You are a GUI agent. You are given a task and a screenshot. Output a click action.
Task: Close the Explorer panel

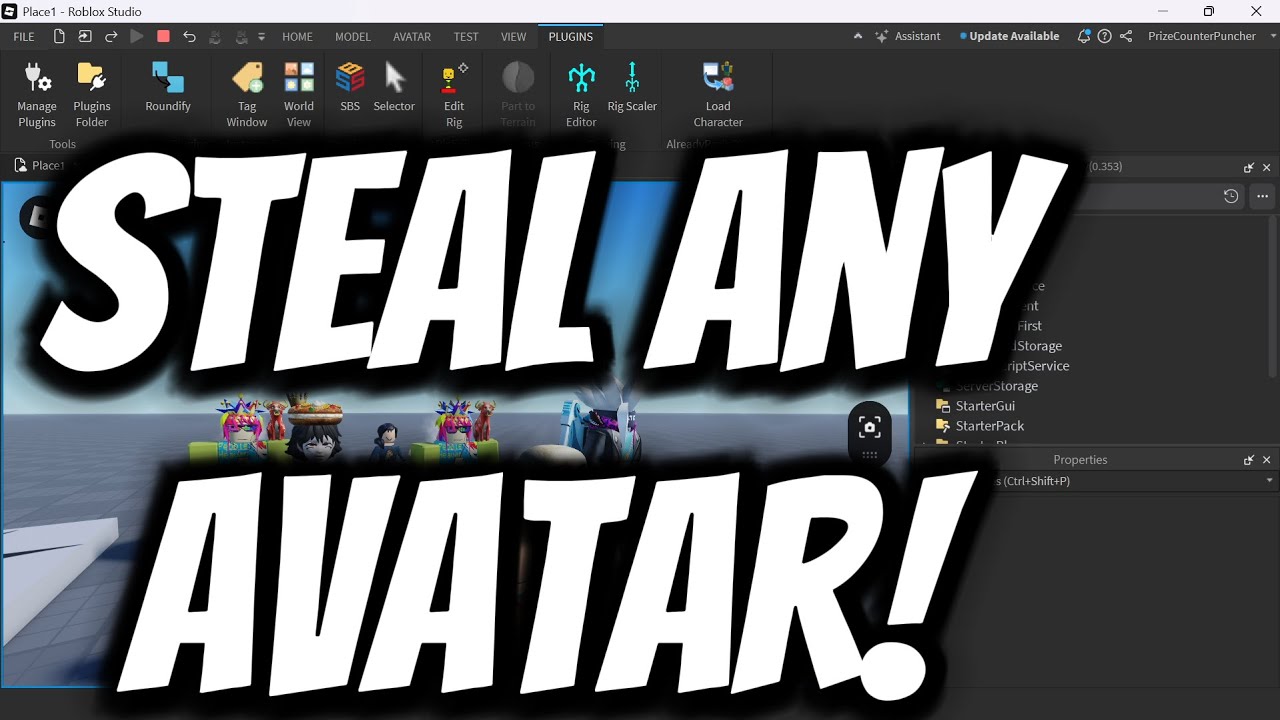pos(1267,168)
